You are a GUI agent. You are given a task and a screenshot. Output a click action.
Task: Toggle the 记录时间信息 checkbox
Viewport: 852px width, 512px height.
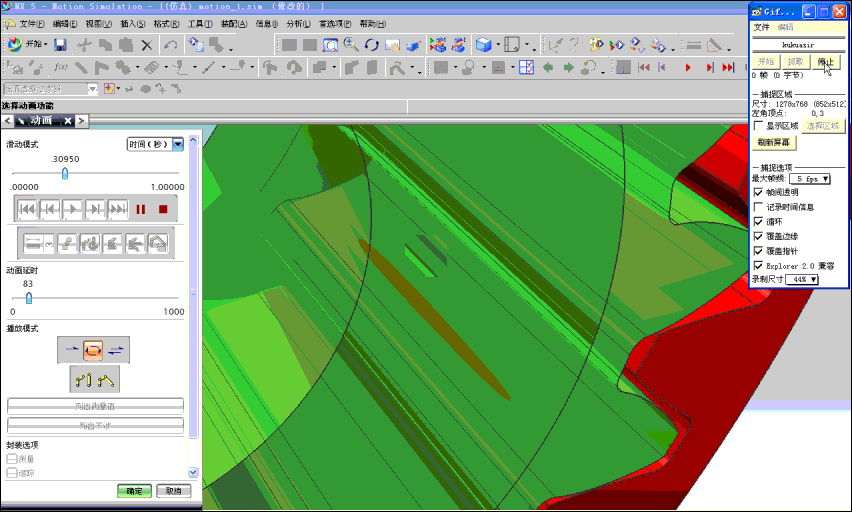click(x=759, y=207)
